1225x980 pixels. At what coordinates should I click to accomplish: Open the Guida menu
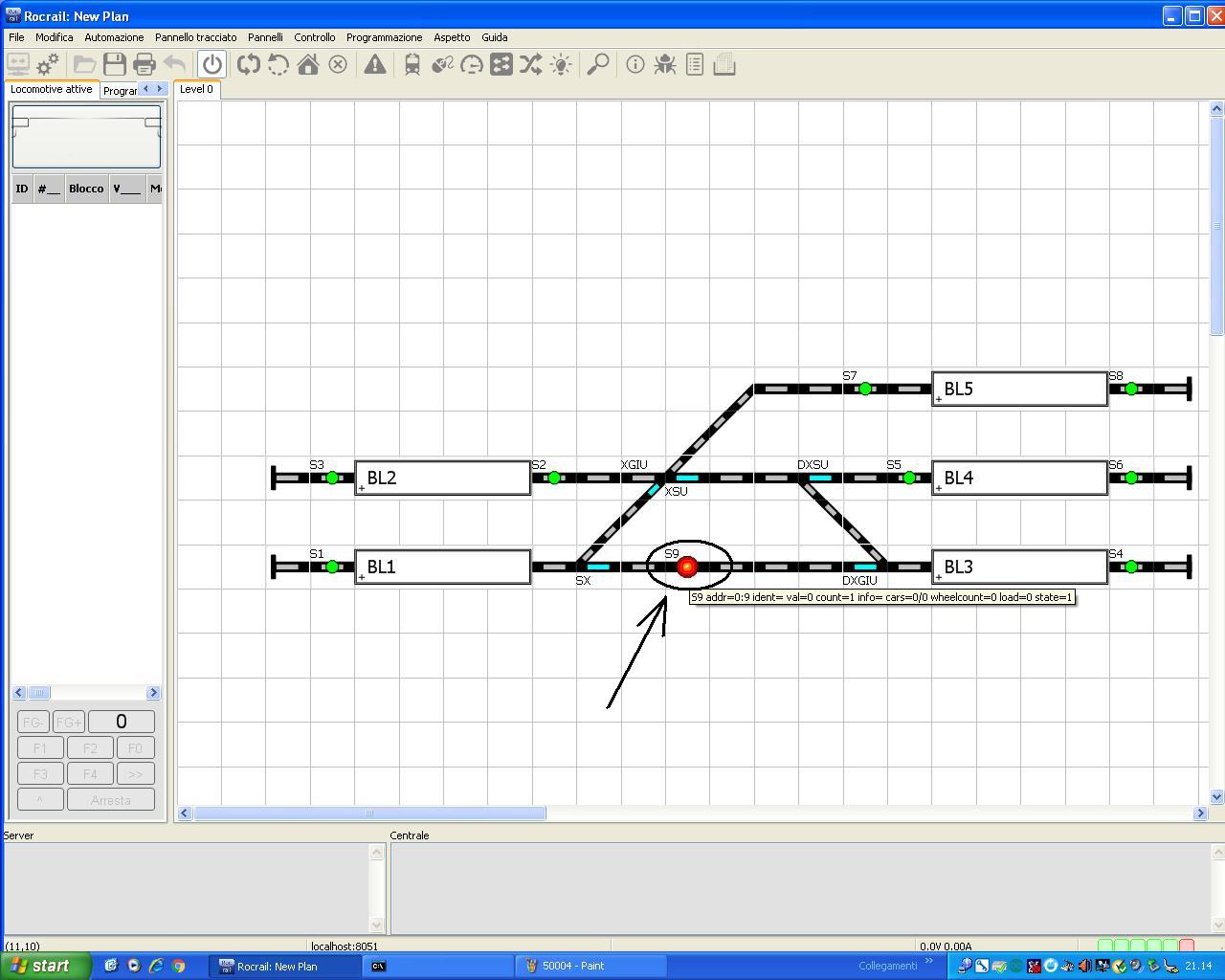[x=494, y=37]
